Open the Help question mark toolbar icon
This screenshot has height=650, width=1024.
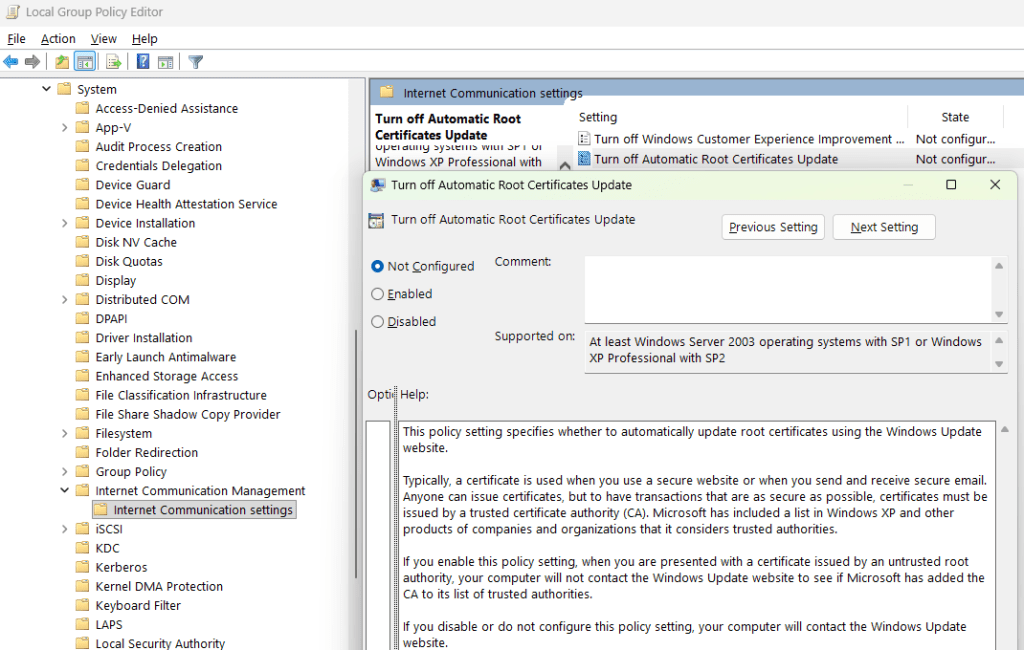[x=143, y=62]
